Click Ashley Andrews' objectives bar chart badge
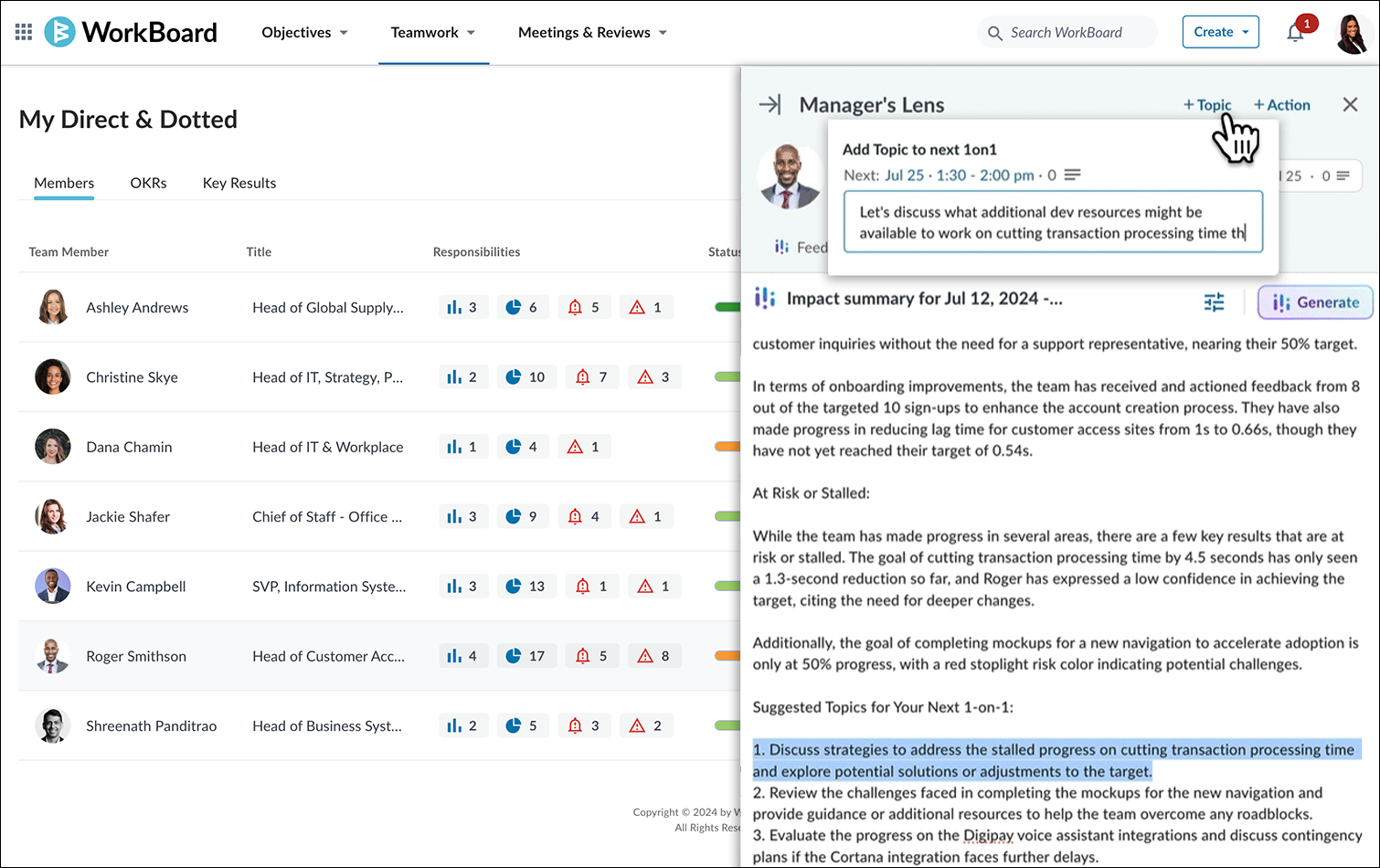1380x868 pixels. tap(462, 307)
